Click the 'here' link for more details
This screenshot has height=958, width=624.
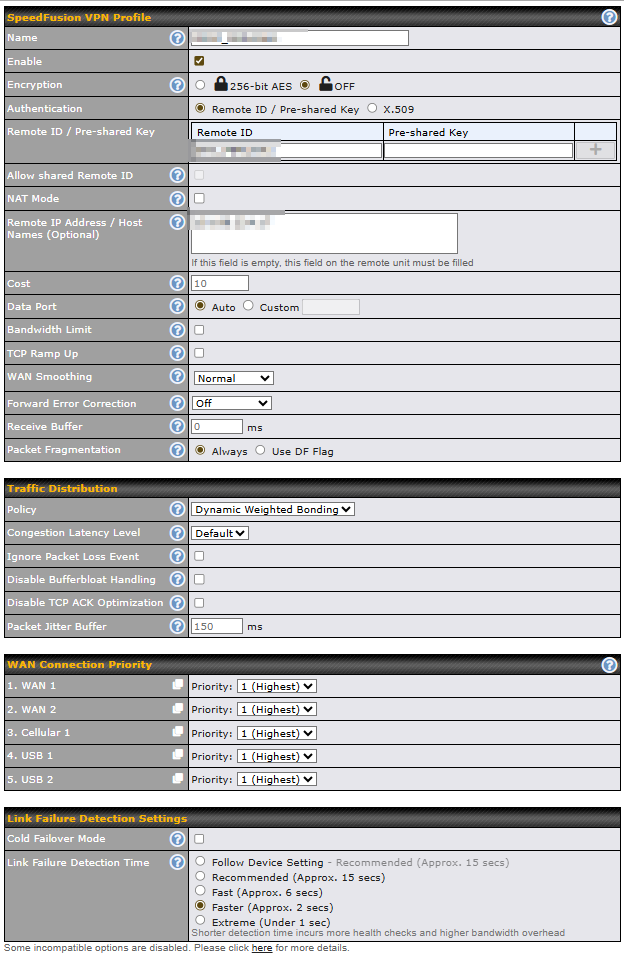click(262, 948)
